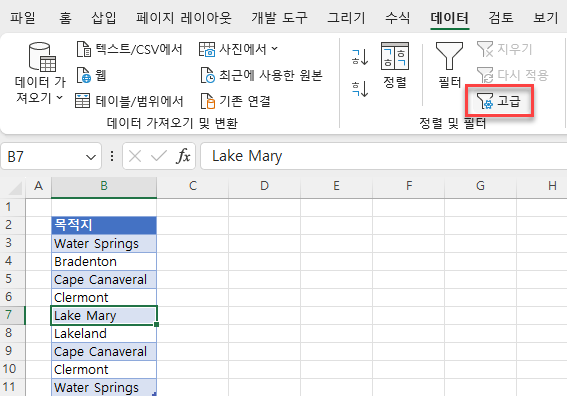Click 지우기 clear filter
The image size is (567, 396).
point(504,49)
